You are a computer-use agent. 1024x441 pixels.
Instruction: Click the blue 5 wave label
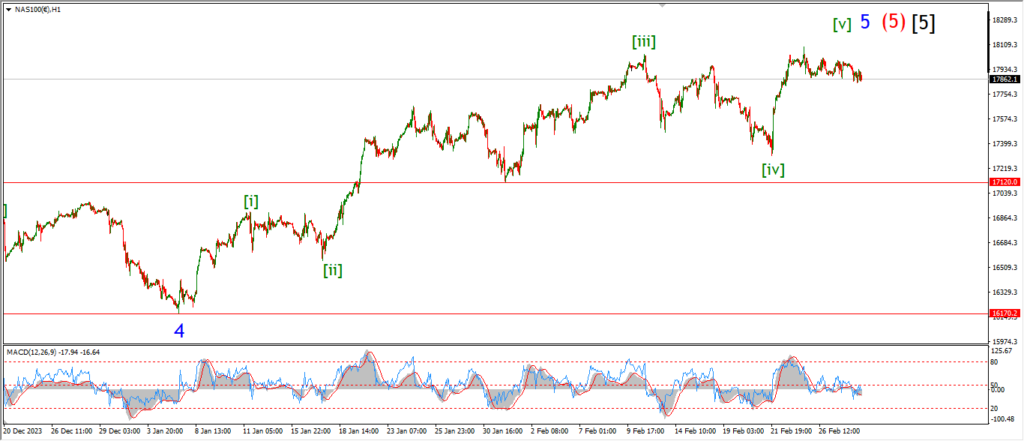tap(864, 22)
